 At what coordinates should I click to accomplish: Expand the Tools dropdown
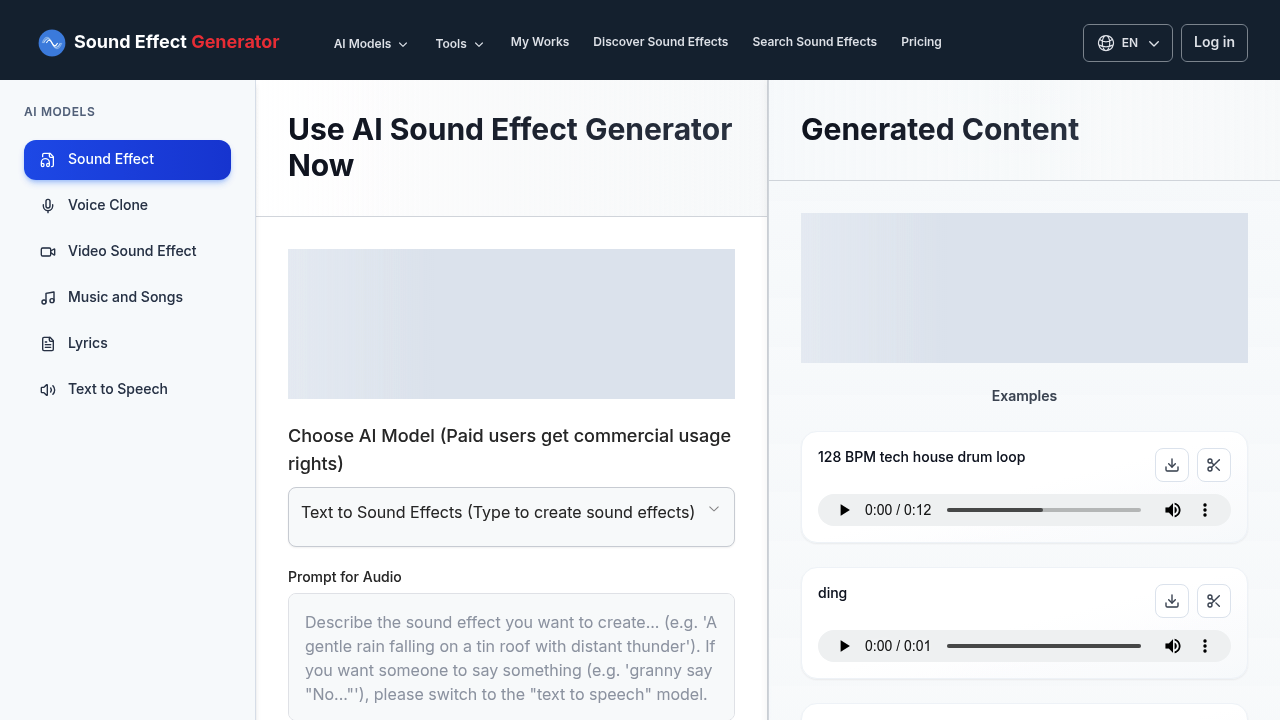pyautogui.click(x=459, y=43)
